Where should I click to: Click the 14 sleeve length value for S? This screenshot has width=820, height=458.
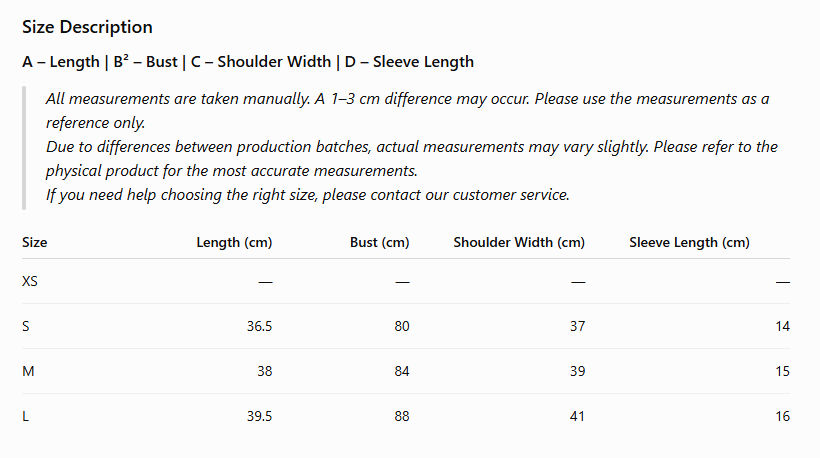782,326
